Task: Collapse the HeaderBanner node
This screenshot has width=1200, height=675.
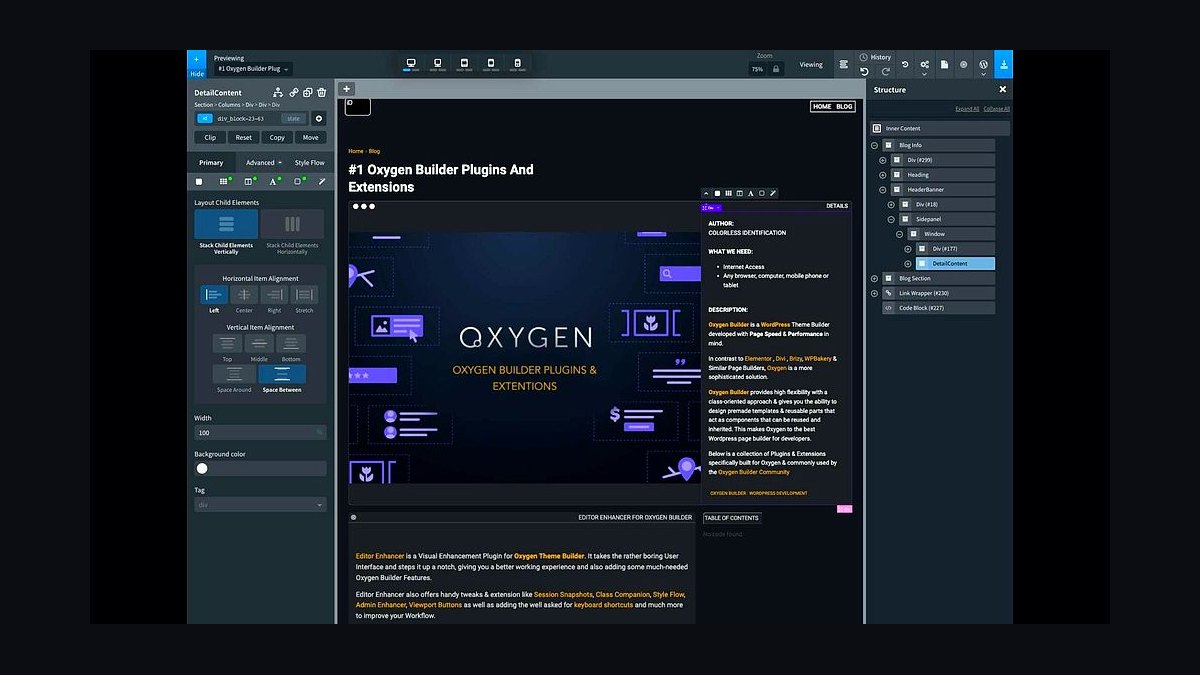Action: pyautogui.click(x=883, y=189)
